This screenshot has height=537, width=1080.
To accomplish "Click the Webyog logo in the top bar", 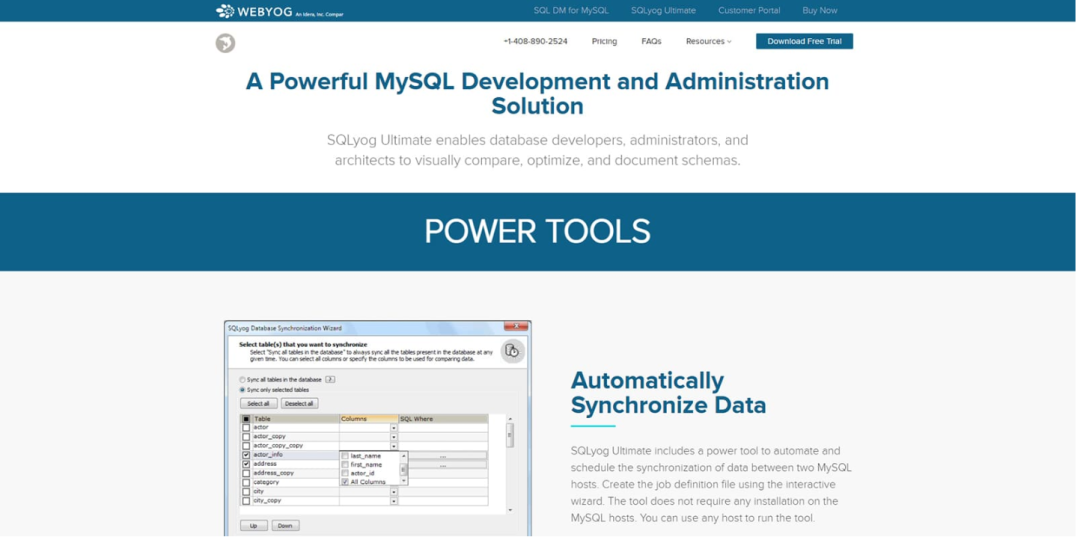I will (x=279, y=11).
